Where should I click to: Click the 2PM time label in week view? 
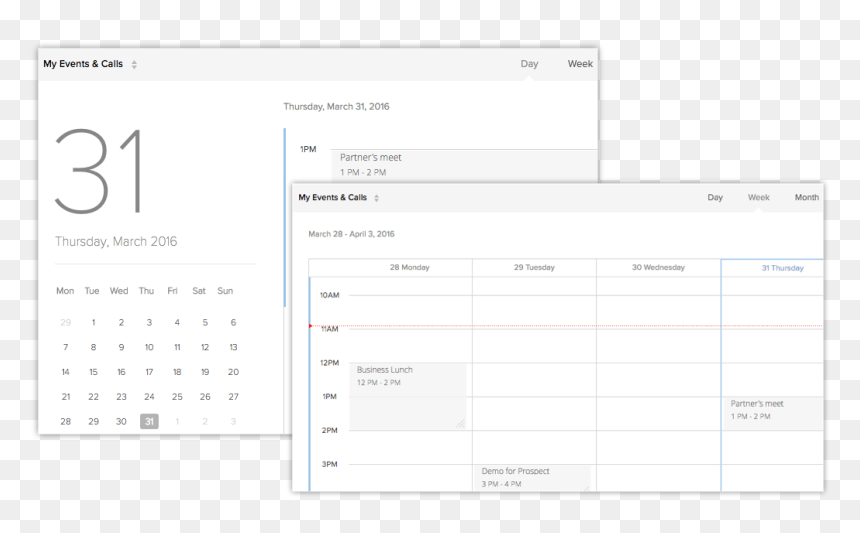pyautogui.click(x=330, y=430)
